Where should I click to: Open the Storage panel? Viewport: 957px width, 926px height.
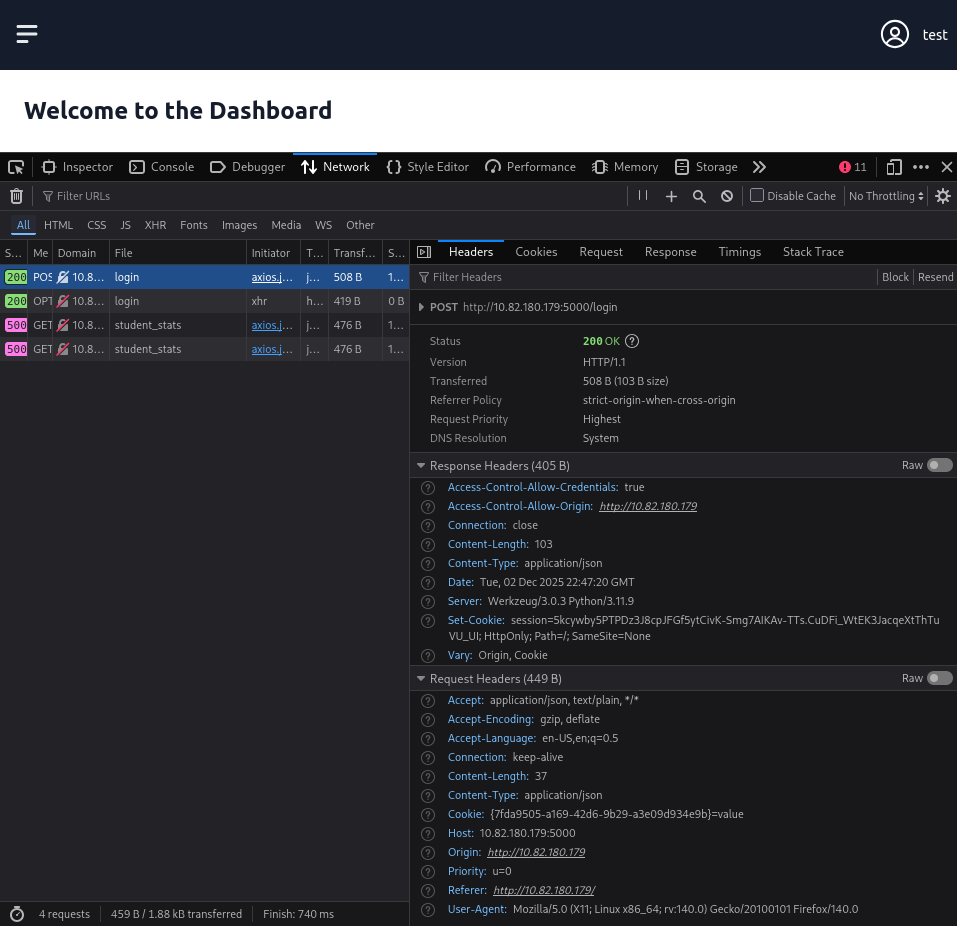tap(707, 167)
